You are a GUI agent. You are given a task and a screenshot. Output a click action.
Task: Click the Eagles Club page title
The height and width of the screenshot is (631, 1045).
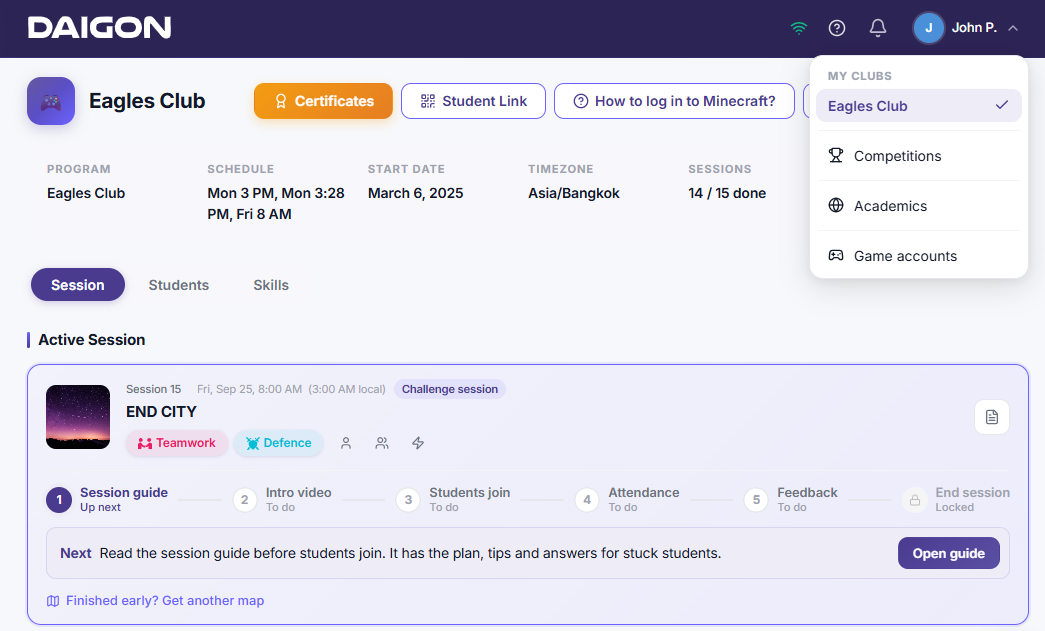point(147,101)
